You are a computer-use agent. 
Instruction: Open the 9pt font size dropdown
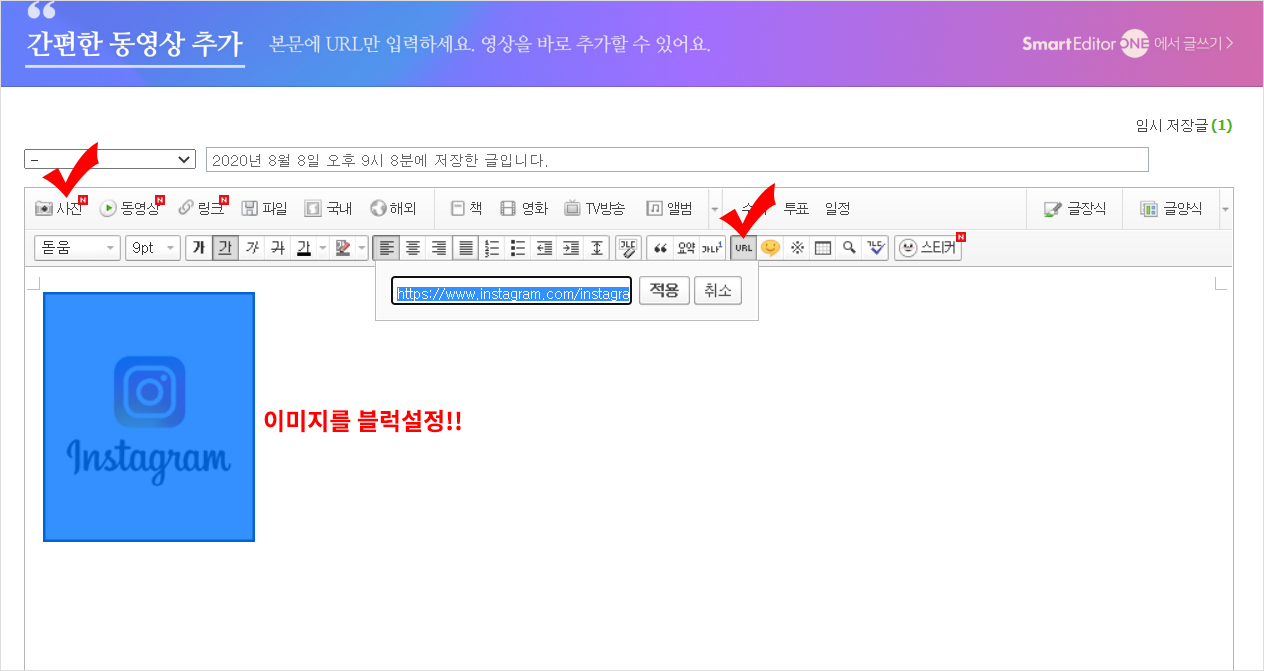[153, 248]
